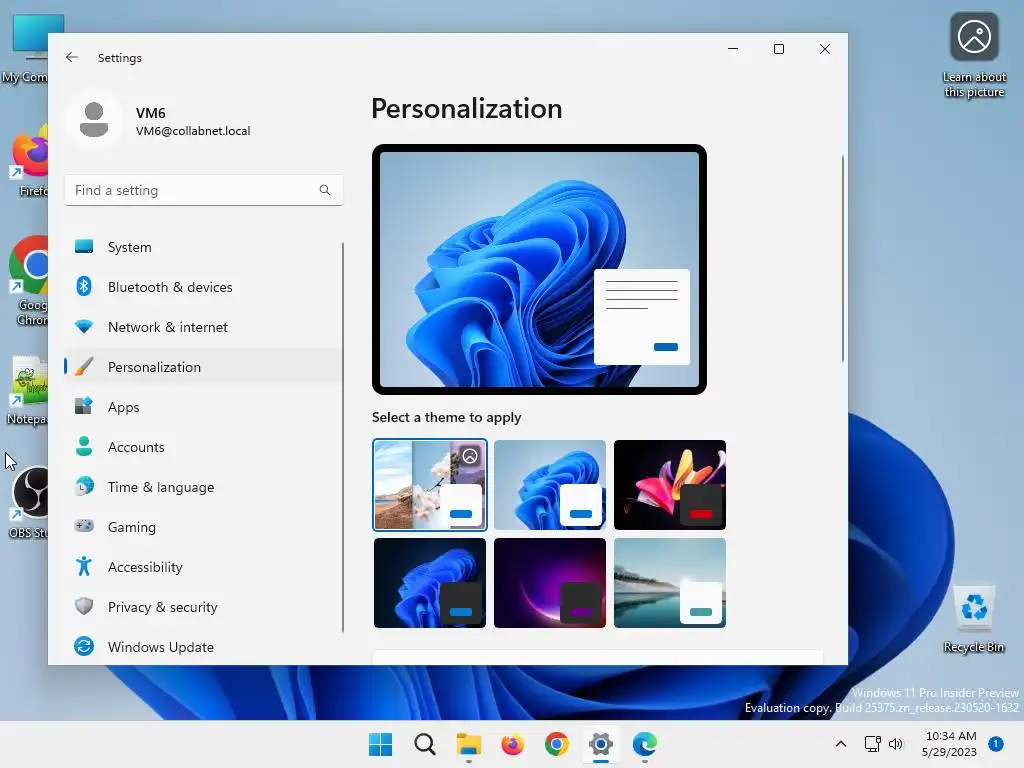Launch Firefox from the taskbar
1024x768 pixels.
click(x=513, y=744)
